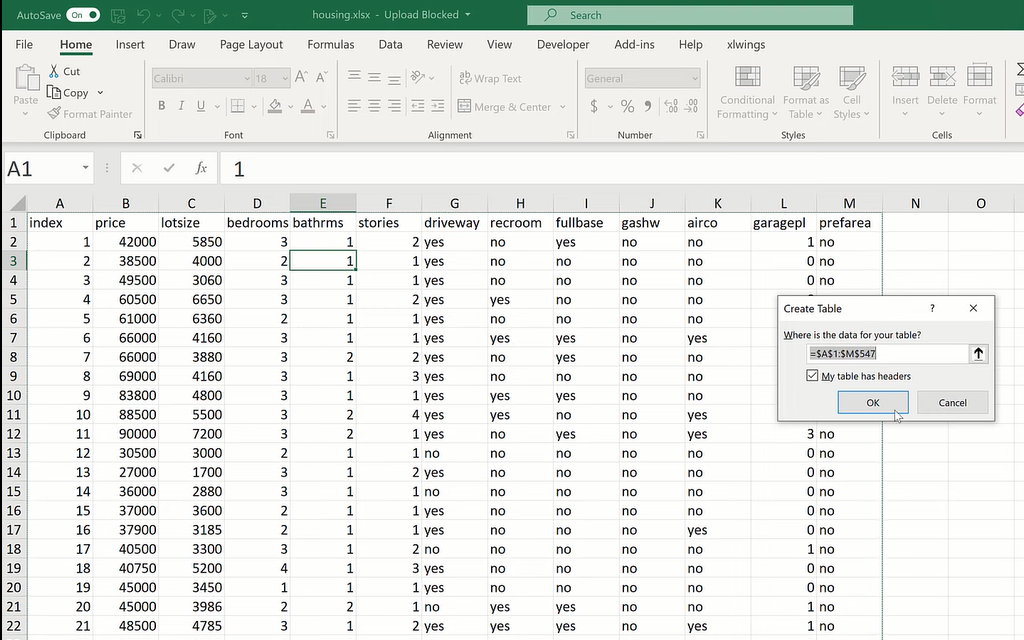Toggle Bold formatting
1024x640 pixels.
[x=161, y=106]
